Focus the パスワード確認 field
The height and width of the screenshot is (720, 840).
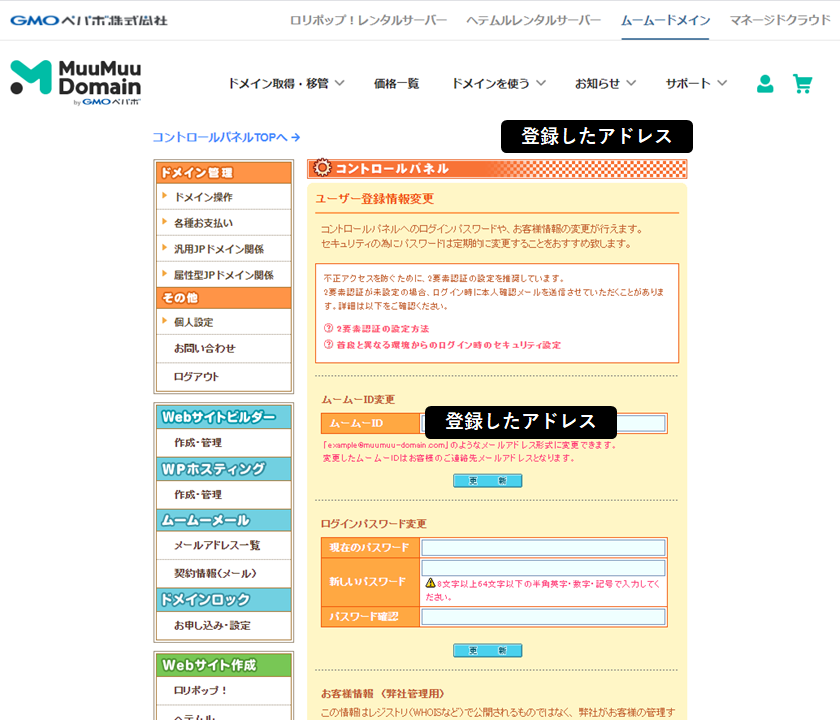(543, 617)
